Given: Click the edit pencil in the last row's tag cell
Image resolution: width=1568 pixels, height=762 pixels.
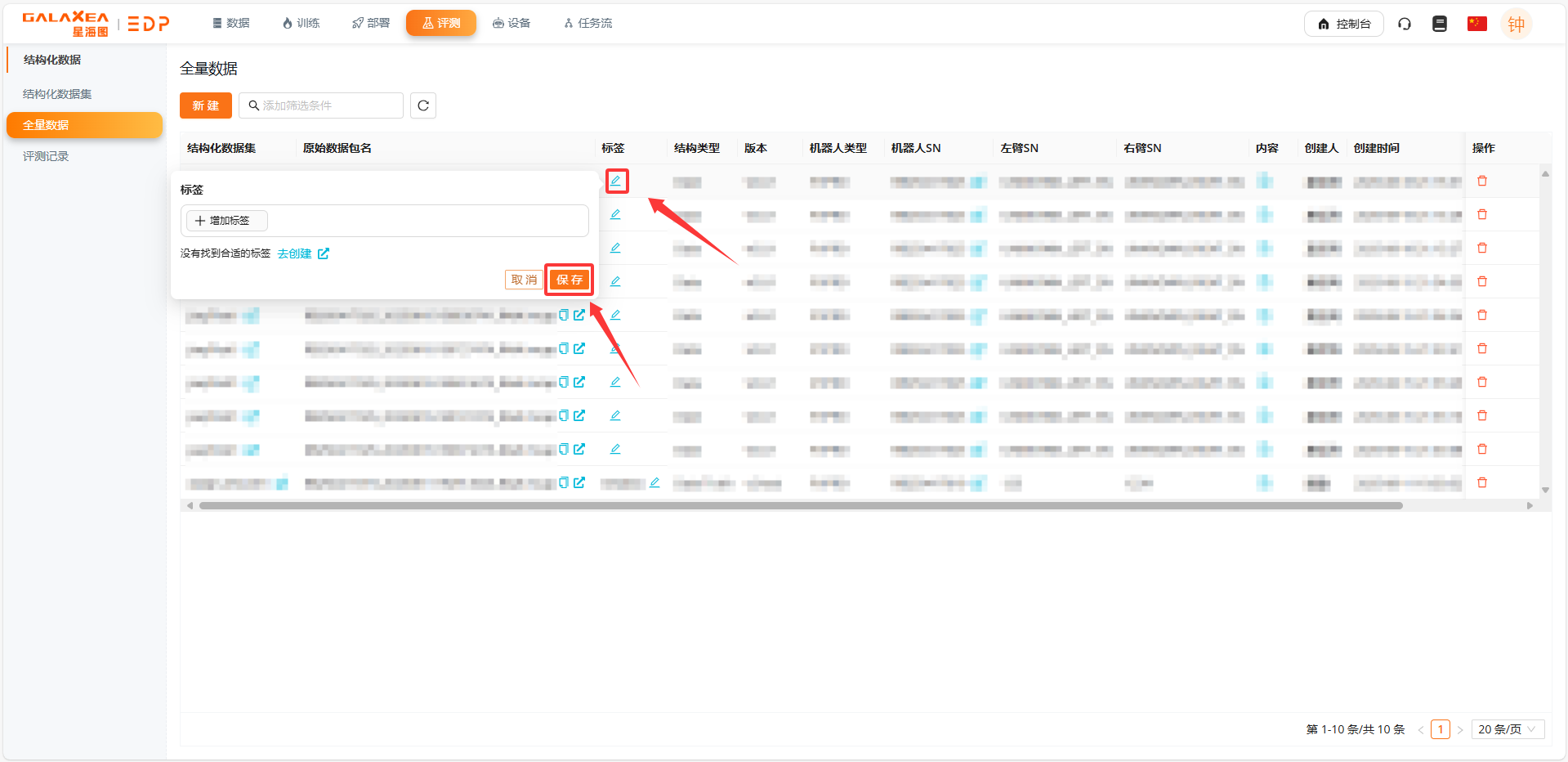Looking at the screenshot, I should pyautogui.click(x=654, y=483).
